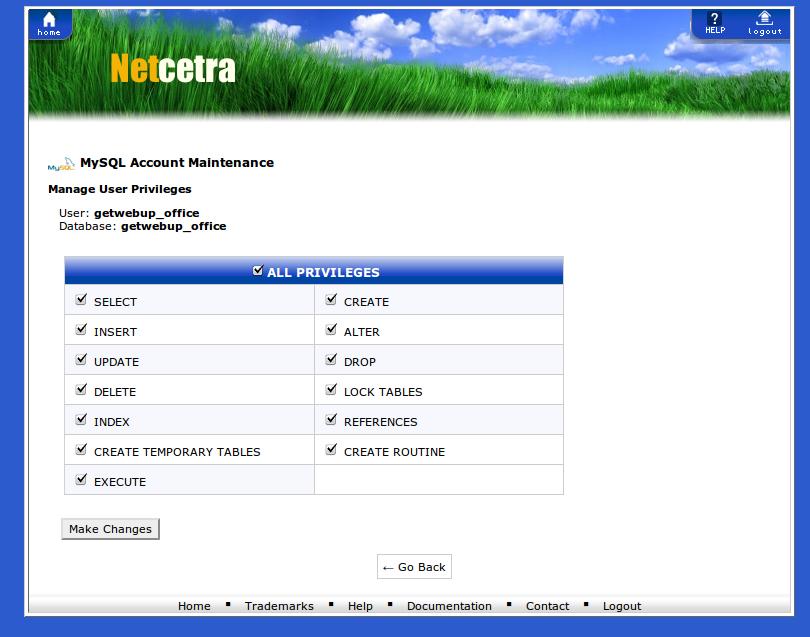Click the Go Back button
This screenshot has width=810, height=637.
(x=414, y=567)
